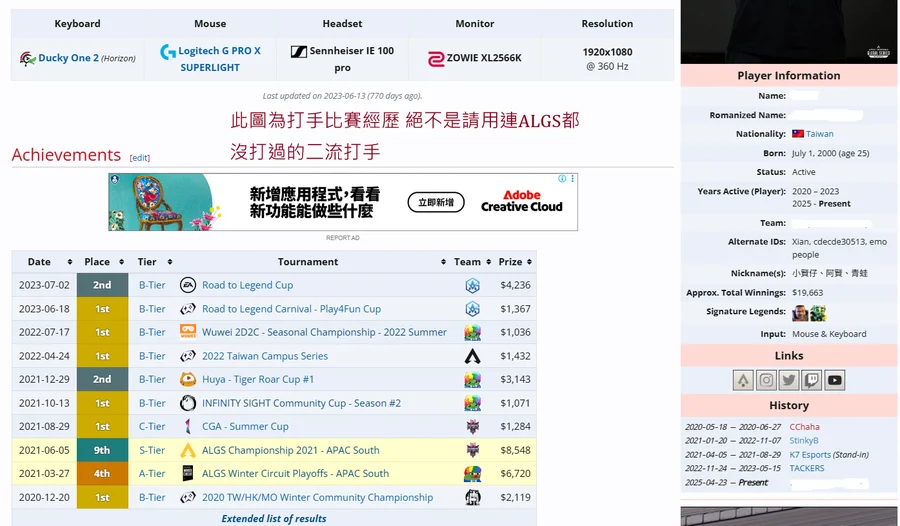Viewport: 900px width, 526px height.
Task: Click the first Signature Legends portrait icon
Action: click(799, 313)
